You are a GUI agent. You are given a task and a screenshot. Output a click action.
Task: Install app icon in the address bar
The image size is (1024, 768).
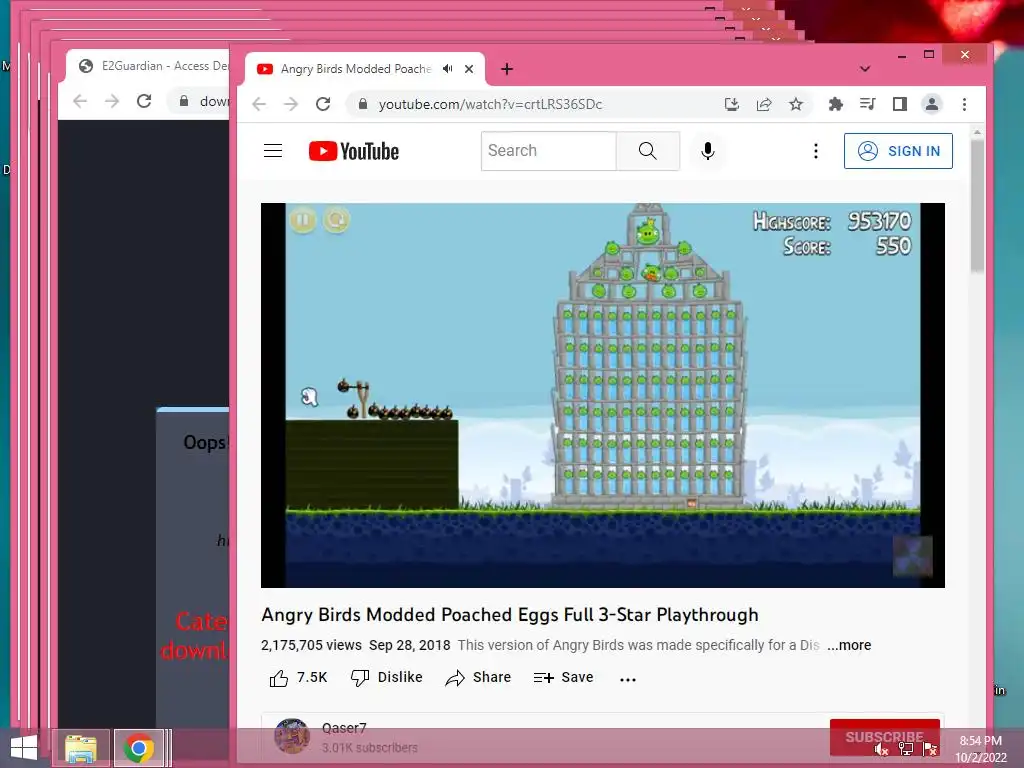click(731, 104)
